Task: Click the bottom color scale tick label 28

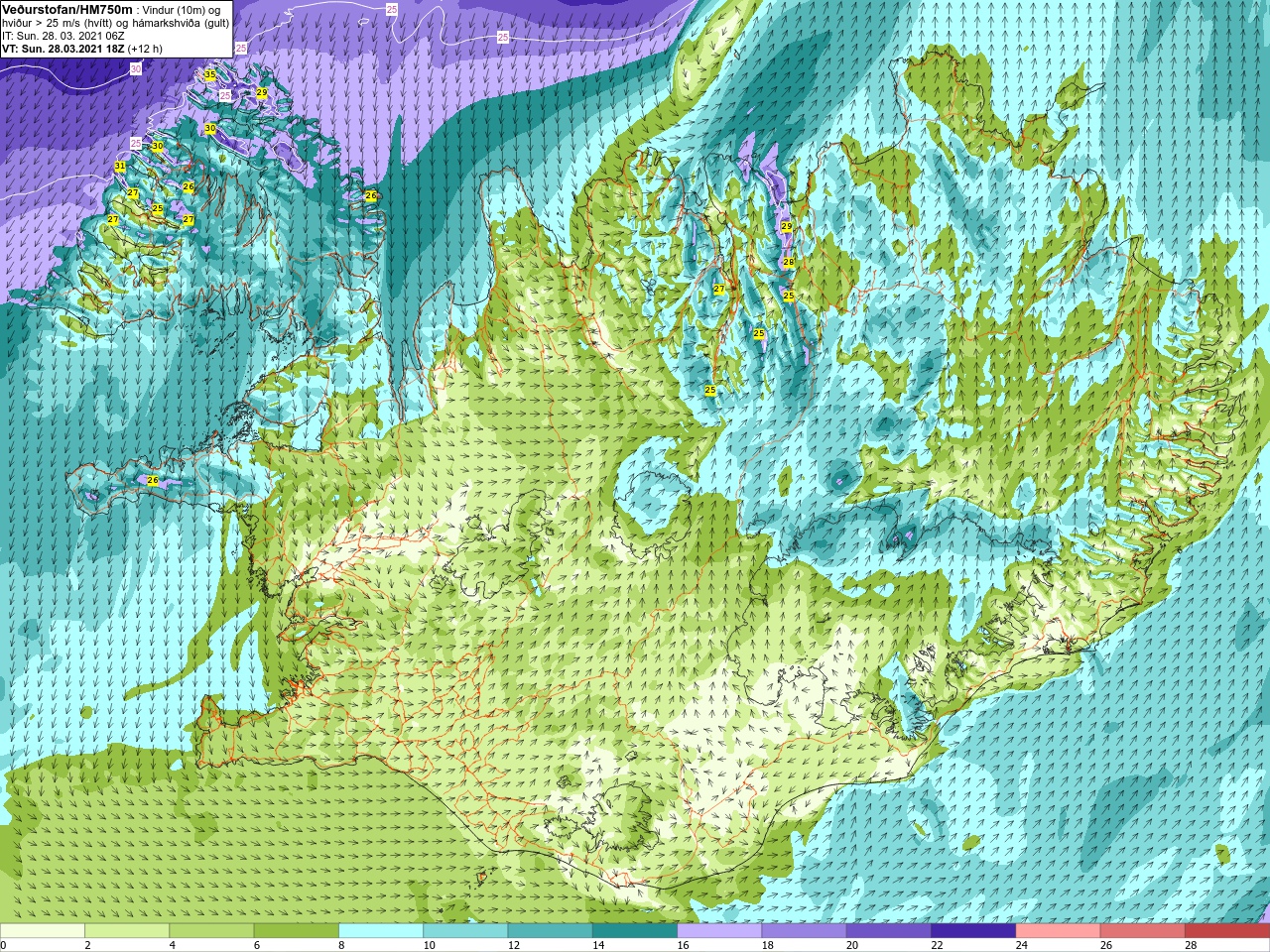Action: click(x=1191, y=945)
